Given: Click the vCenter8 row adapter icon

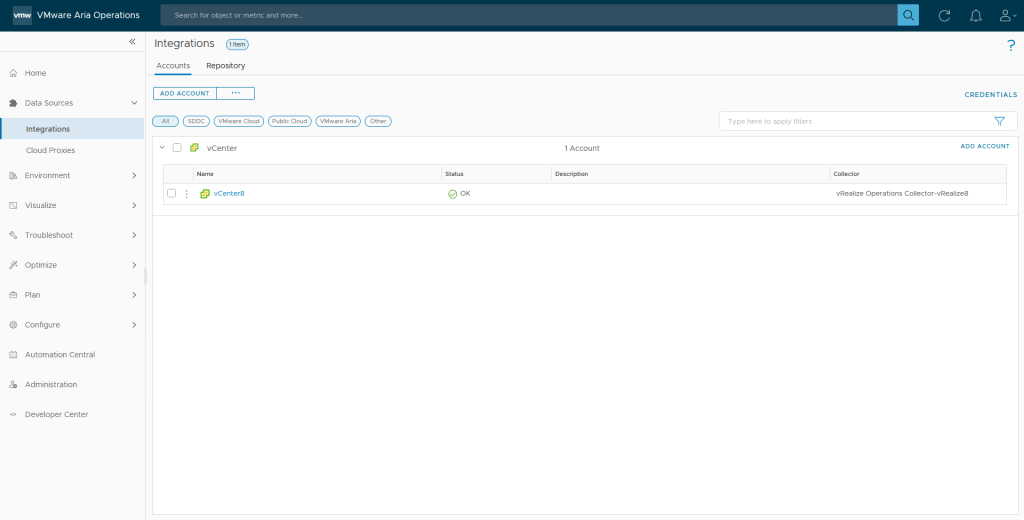Looking at the screenshot, I should pyautogui.click(x=204, y=193).
